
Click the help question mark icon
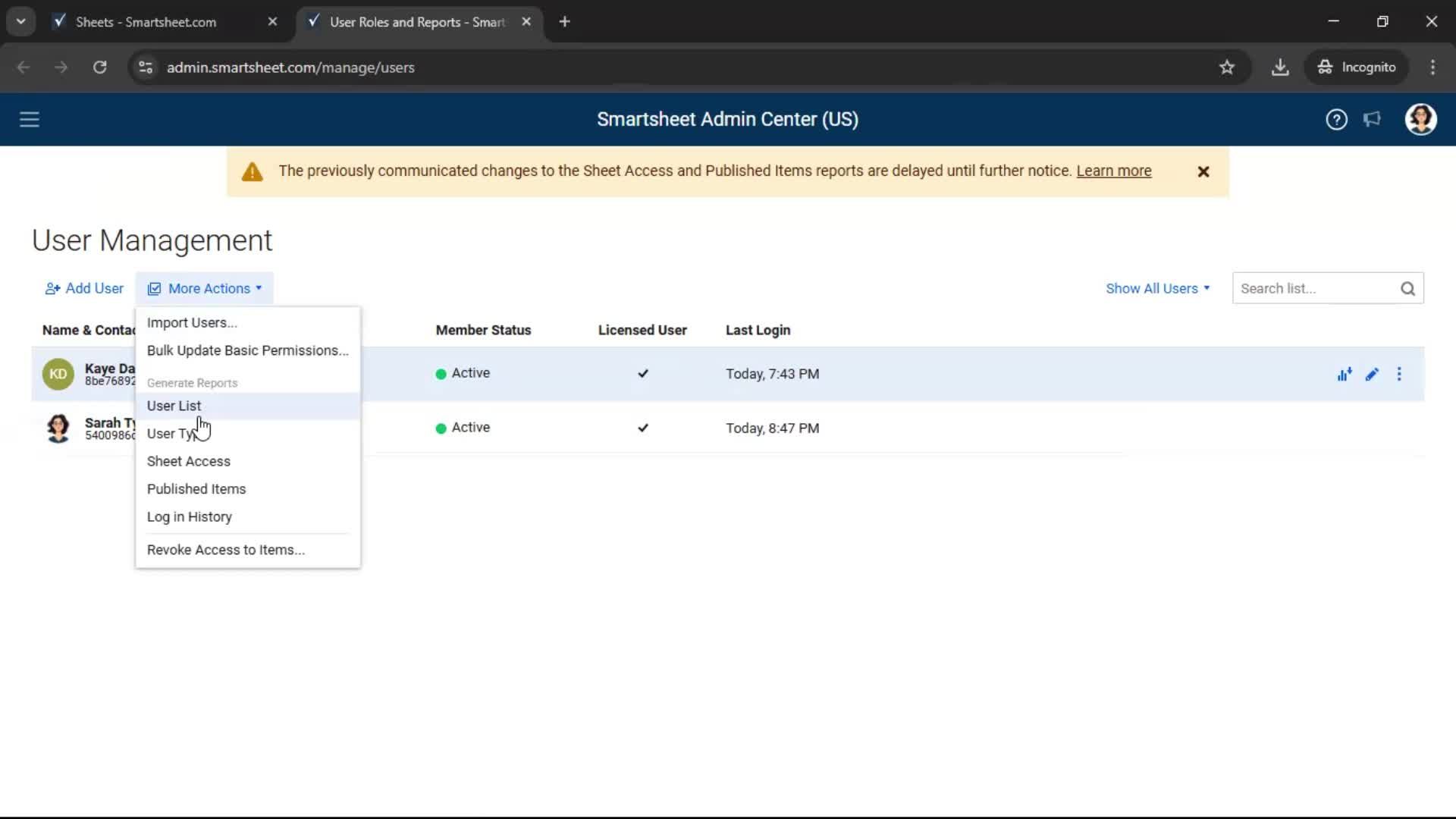1336,120
